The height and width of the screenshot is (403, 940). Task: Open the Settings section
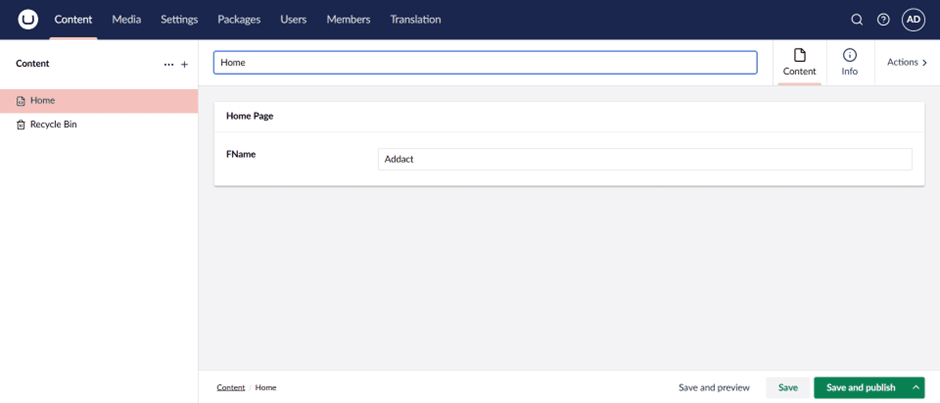pos(179,19)
